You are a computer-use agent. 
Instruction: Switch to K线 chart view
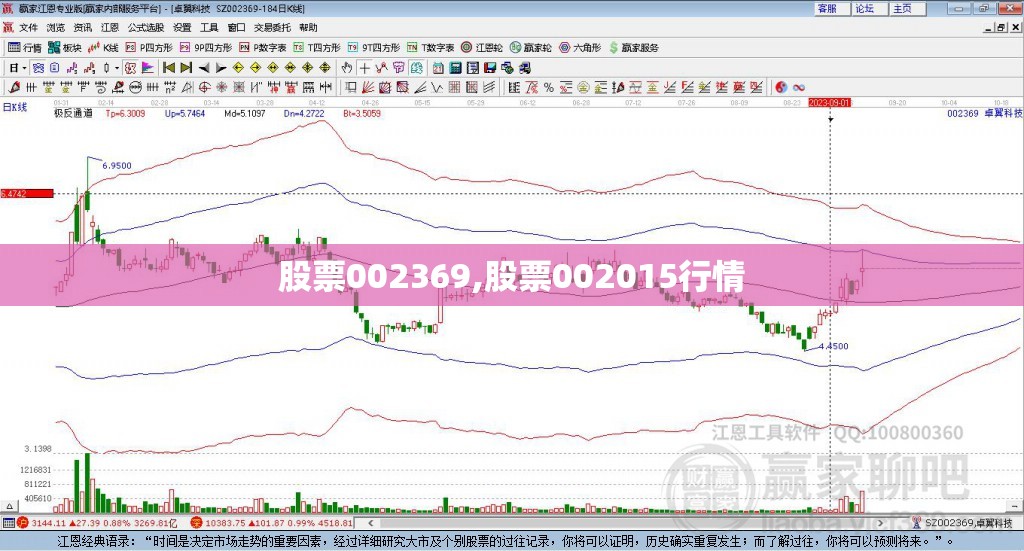point(104,48)
